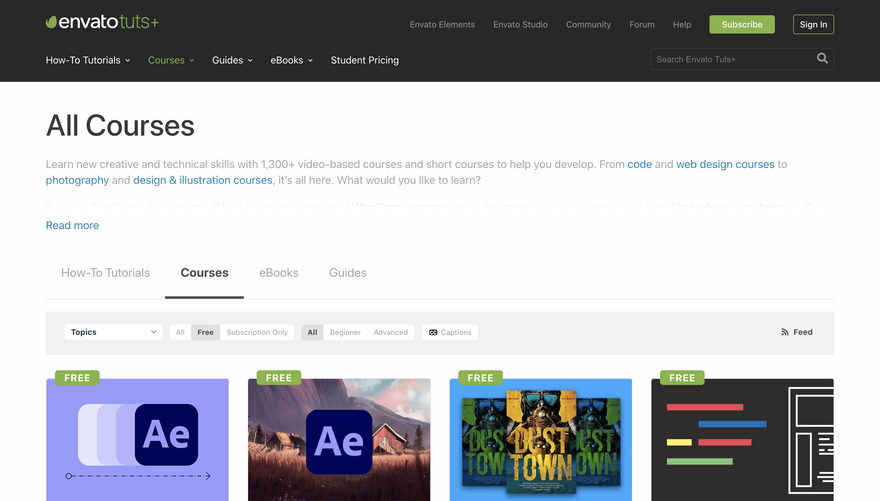Open the Dust Town poster course
880x501 pixels.
pyautogui.click(x=541, y=440)
